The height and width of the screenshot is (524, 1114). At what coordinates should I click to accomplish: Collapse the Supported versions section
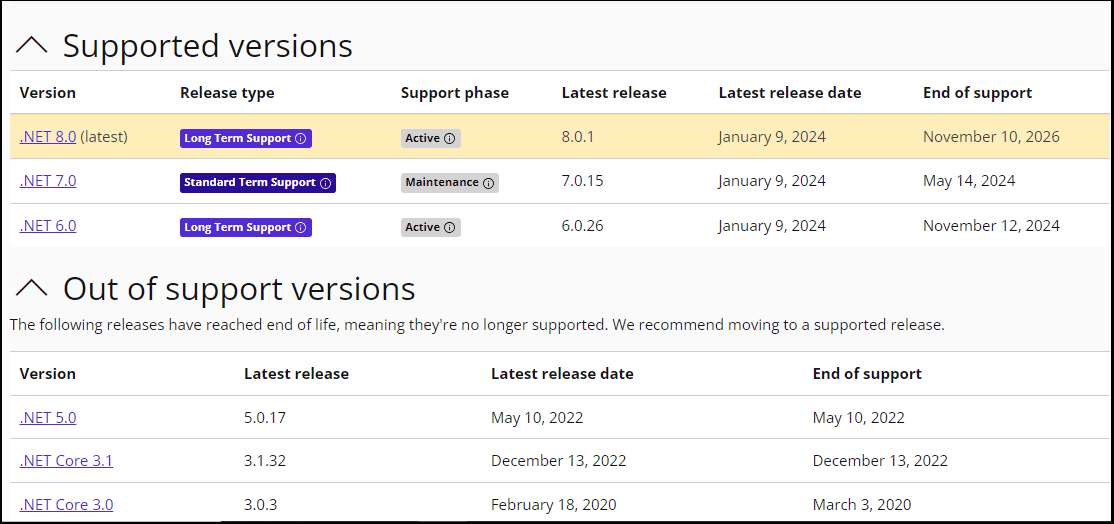[32, 46]
